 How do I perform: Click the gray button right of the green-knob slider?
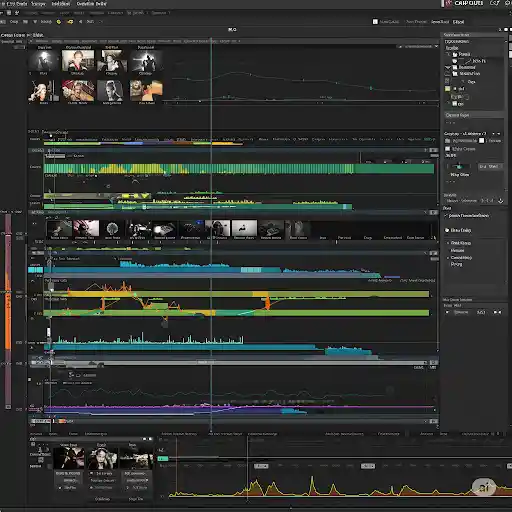[x=490, y=166]
